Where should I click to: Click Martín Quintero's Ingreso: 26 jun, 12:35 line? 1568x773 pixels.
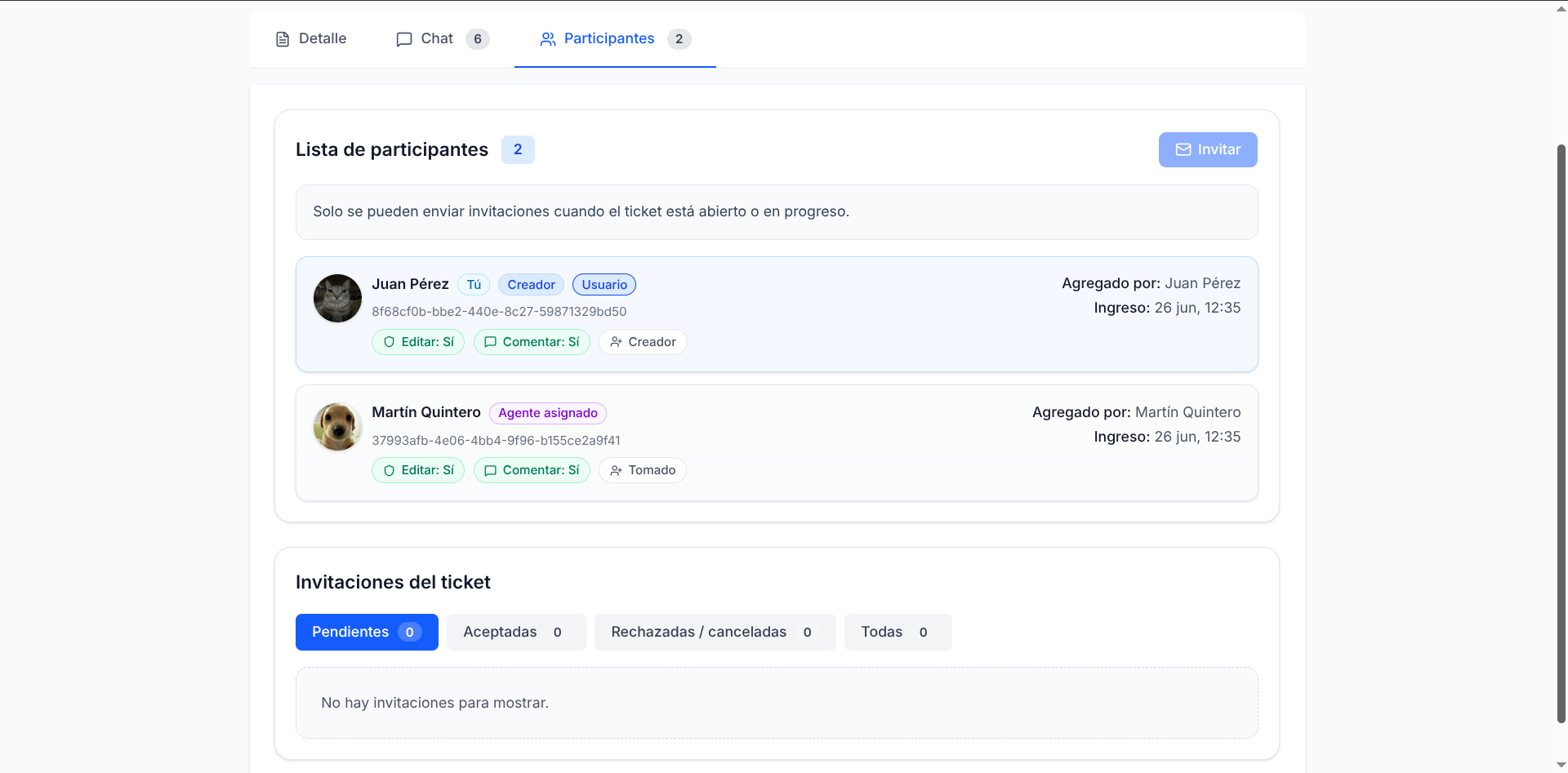[1167, 437]
